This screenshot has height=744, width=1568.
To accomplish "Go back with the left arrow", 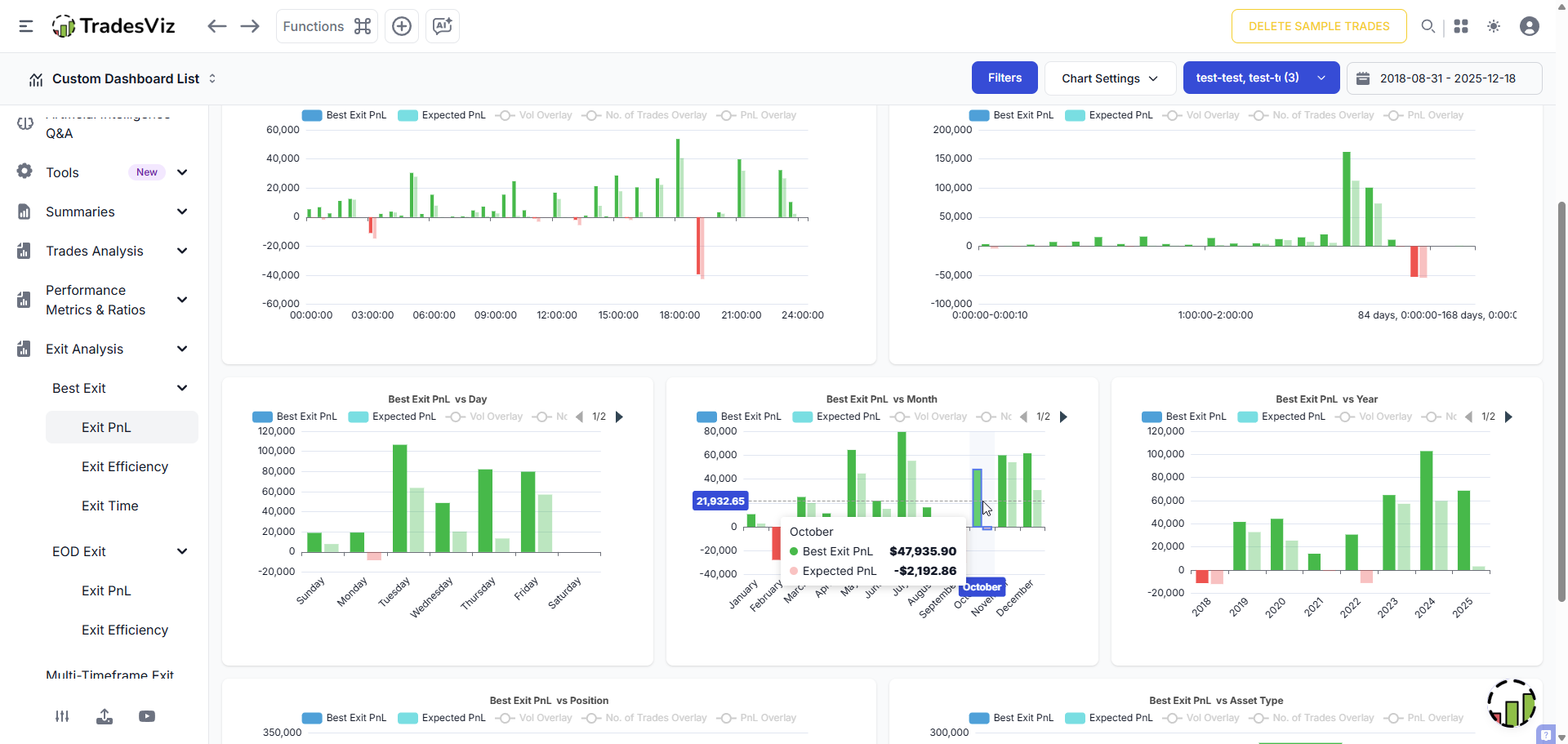I will pos(216,26).
